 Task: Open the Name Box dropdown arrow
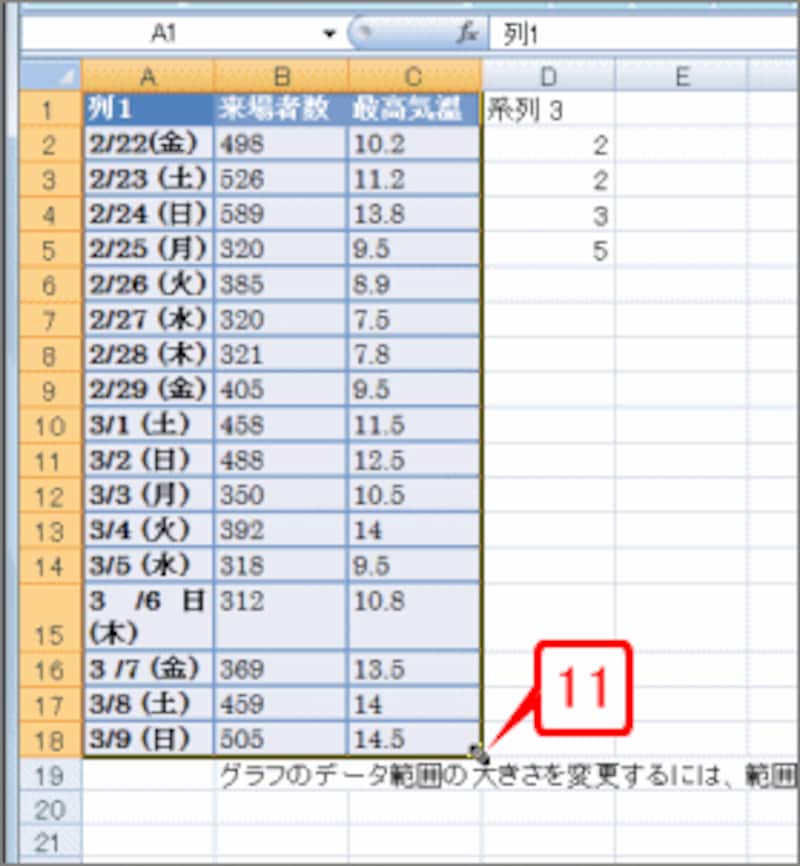tap(330, 33)
